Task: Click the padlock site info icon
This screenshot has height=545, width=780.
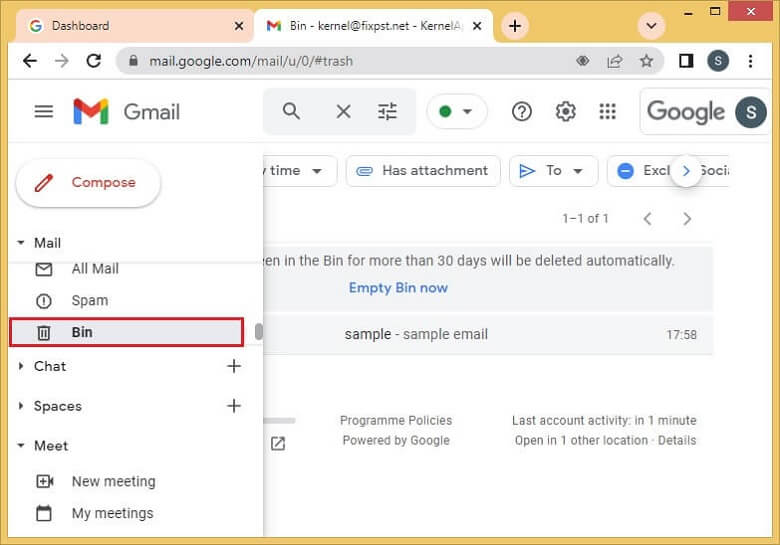Action: coord(133,61)
